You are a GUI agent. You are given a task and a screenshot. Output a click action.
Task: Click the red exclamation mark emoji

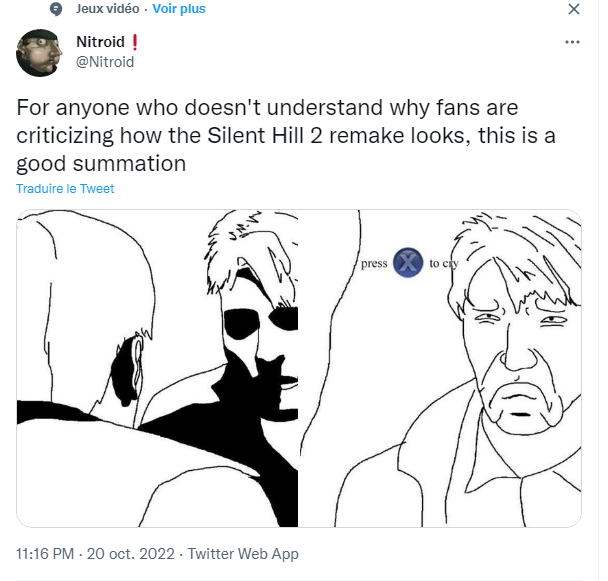(135, 43)
